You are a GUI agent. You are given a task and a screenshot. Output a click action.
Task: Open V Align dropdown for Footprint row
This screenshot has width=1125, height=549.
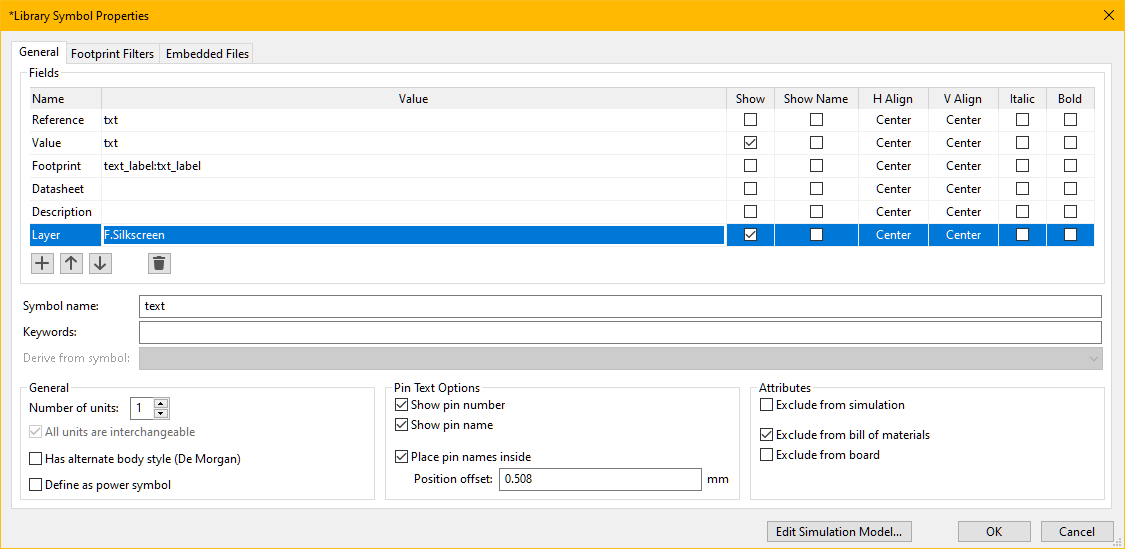click(x=963, y=166)
